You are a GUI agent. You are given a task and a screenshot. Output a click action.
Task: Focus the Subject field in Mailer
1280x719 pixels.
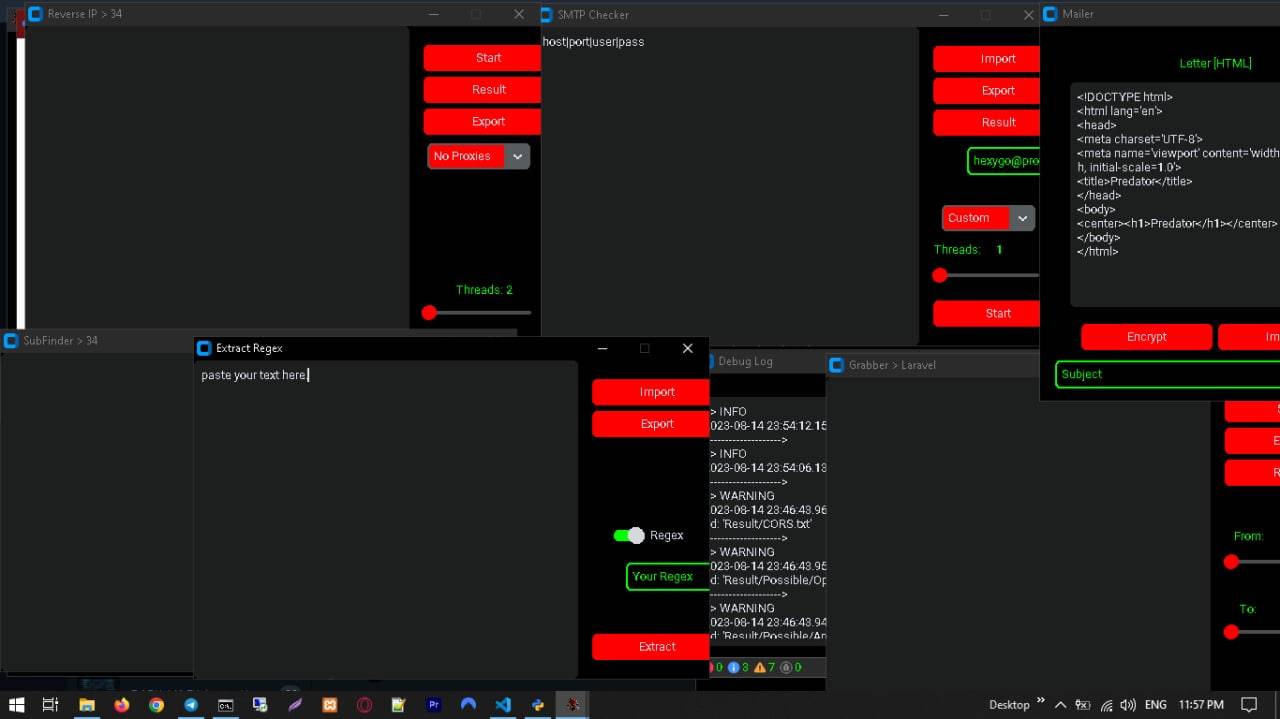(1168, 375)
